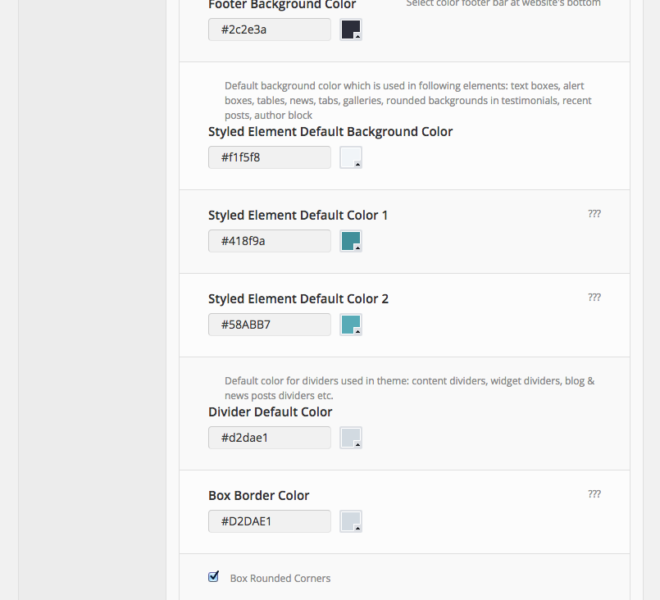Click the Box Border Color heading

click(x=259, y=495)
